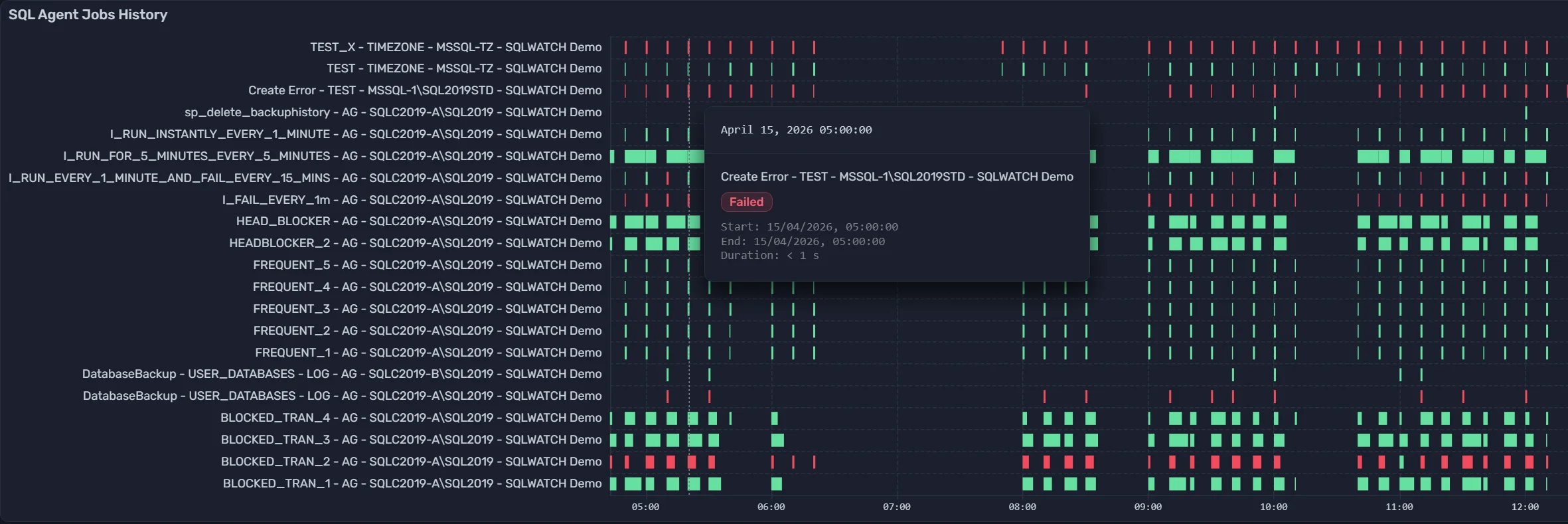Click the 08:00 time axis label
1568x524 pixels.
click(1022, 507)
